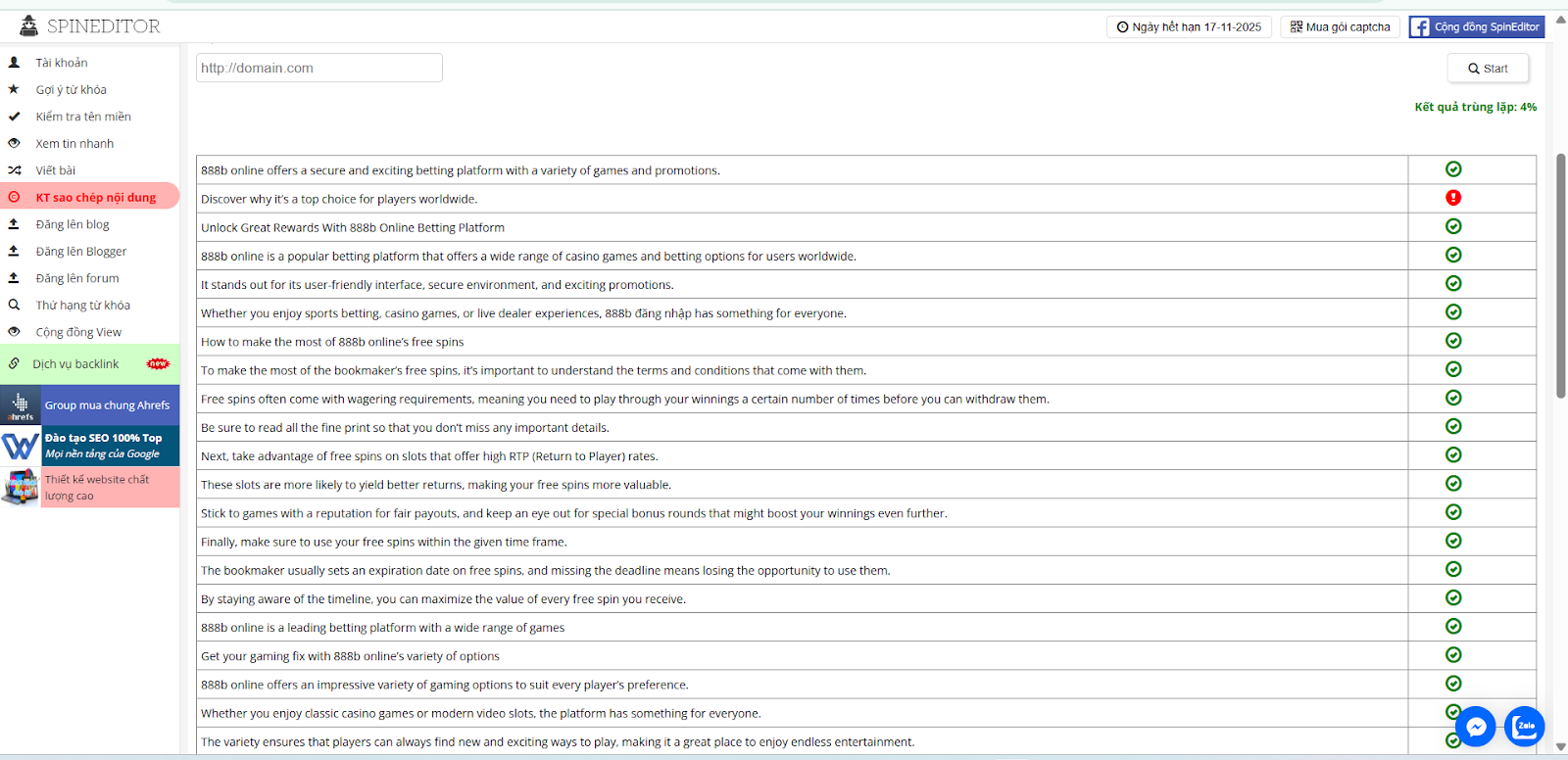Click check icon for By staying aware row

1453,597
